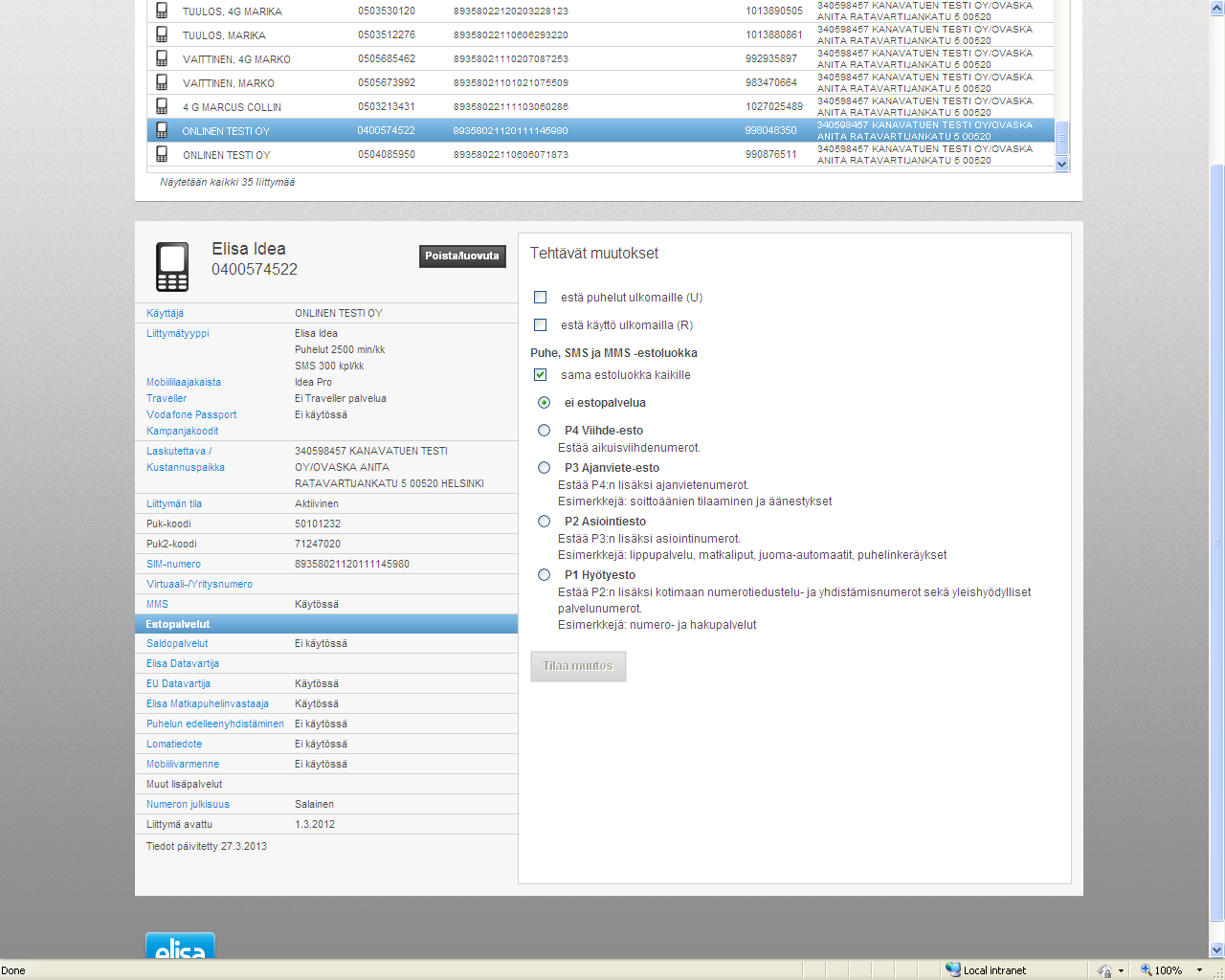The image size is (1225, 980).
Task: Open the Vodafone Passport link
Action: click(191, 415)
